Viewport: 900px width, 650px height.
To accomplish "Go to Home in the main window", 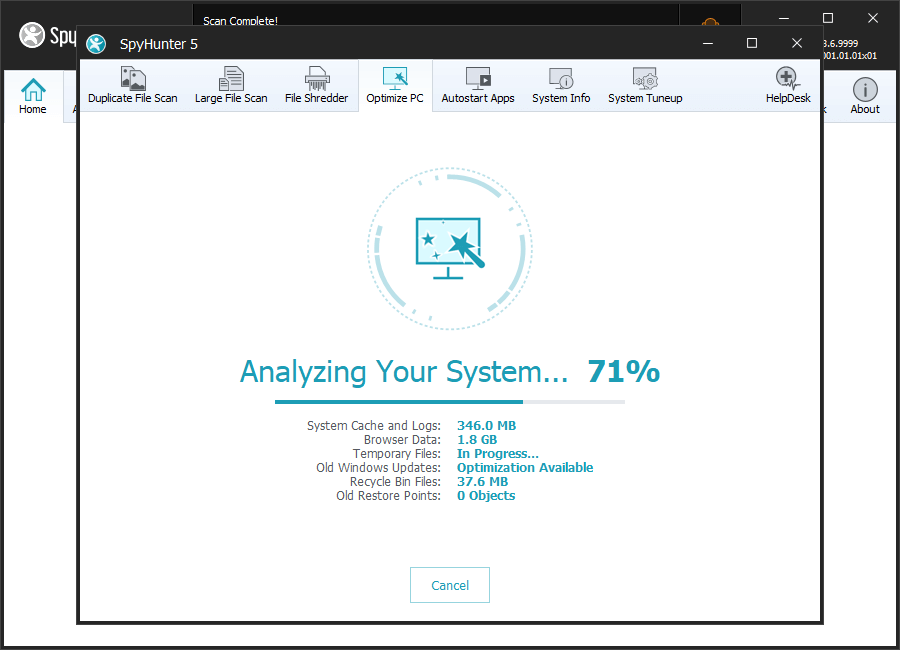I will [x=33, y=97].
